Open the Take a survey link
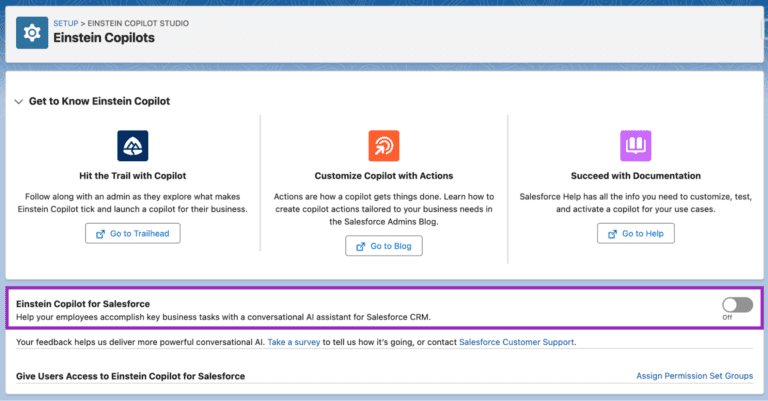This screenshot has height=401, width=768. tap(293, 342)
